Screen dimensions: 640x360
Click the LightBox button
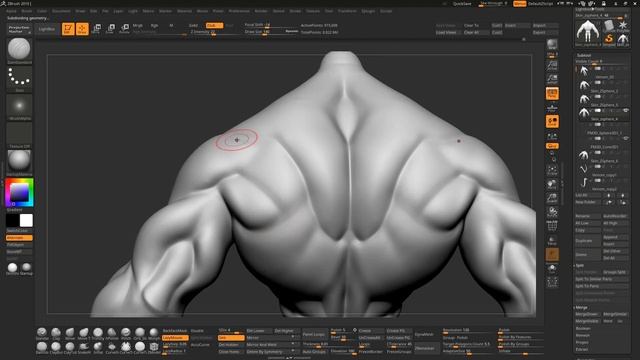tap(47, 29)
